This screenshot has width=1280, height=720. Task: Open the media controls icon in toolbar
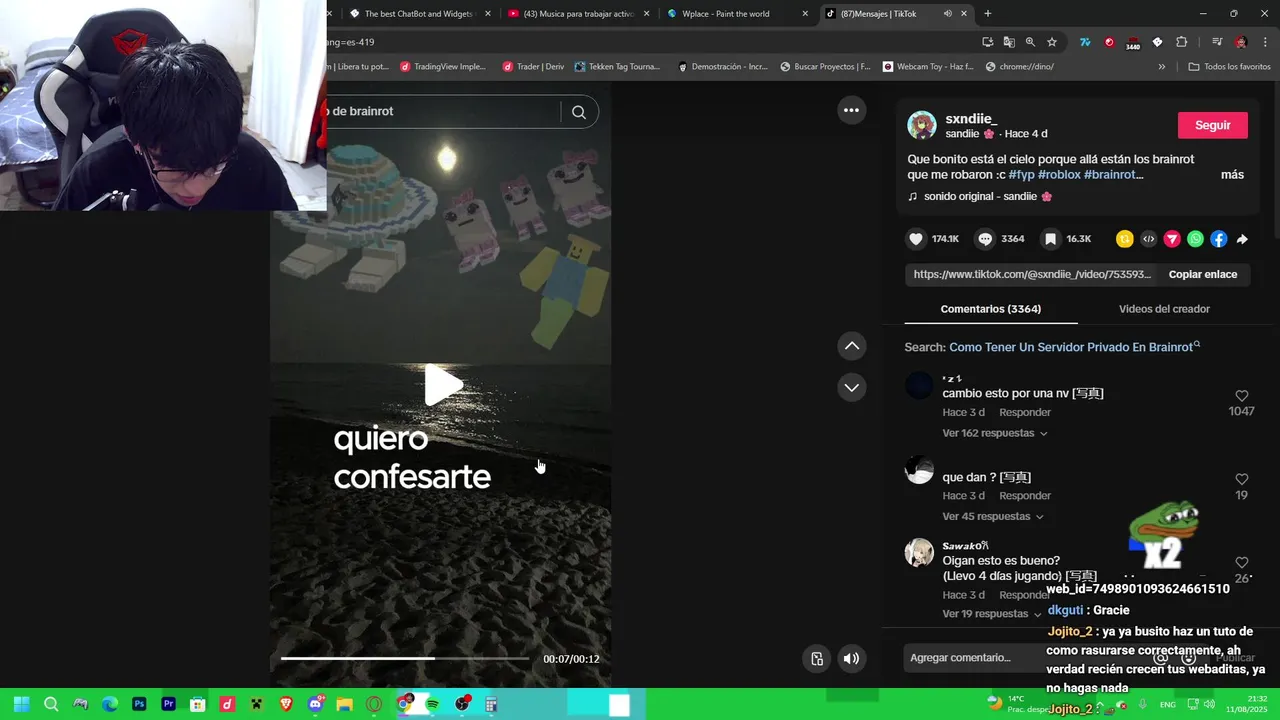[1217, 42]
